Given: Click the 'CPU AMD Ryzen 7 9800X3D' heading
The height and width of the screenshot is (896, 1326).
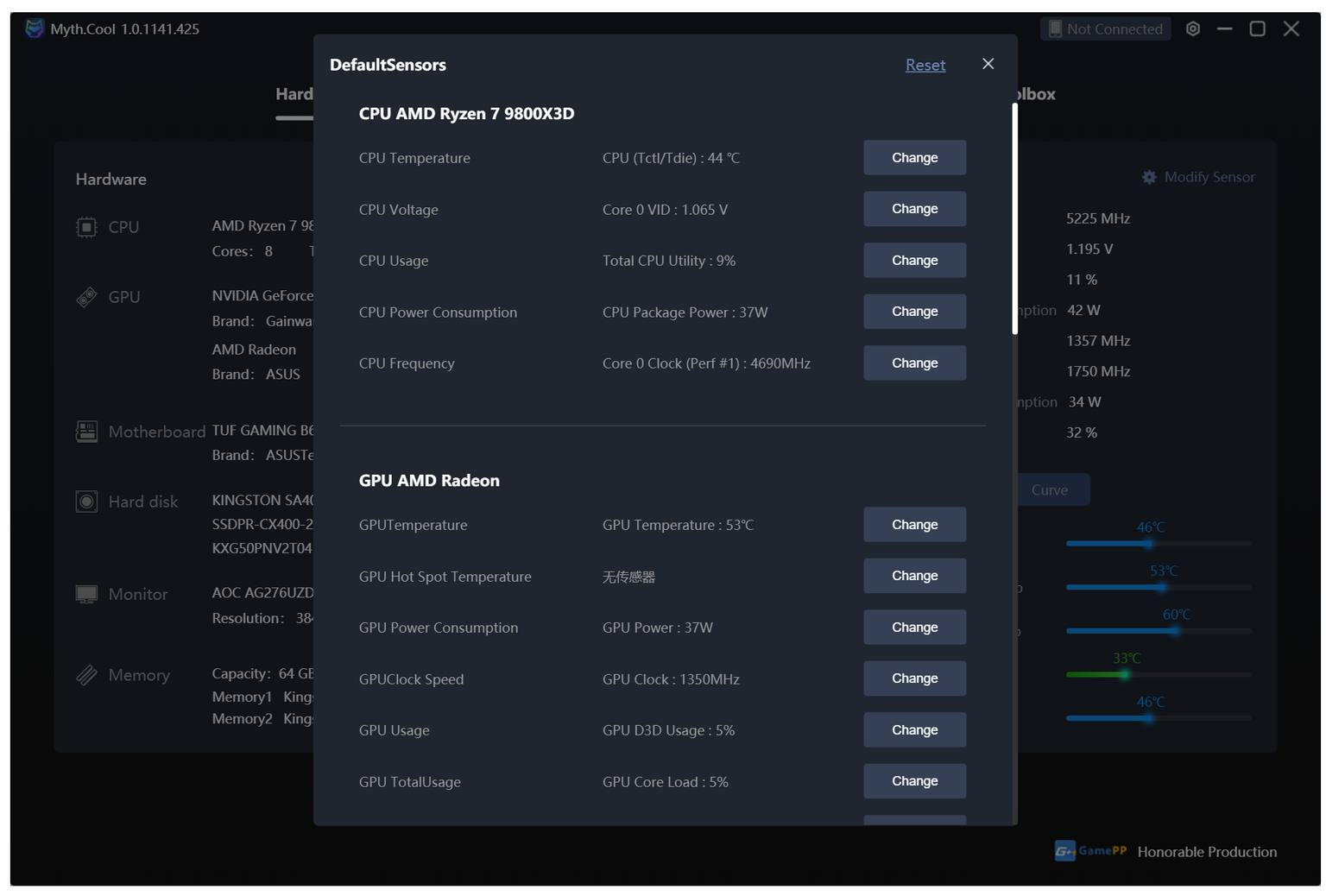Looking at the screenshot, I should pyautogui.click(x=466, y=114).
